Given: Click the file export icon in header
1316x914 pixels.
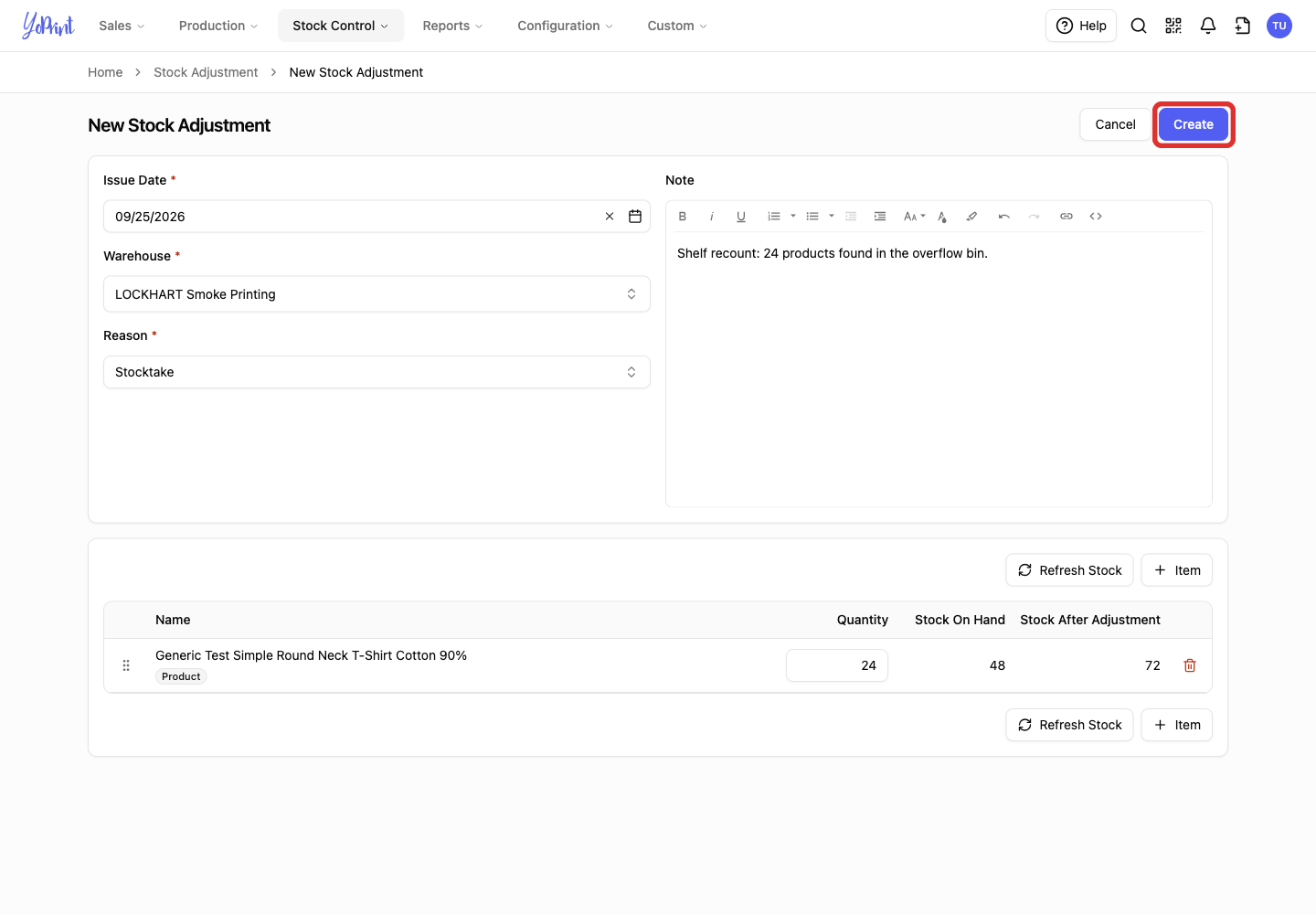Looking at the screenshot, I should coord(1243,26).
